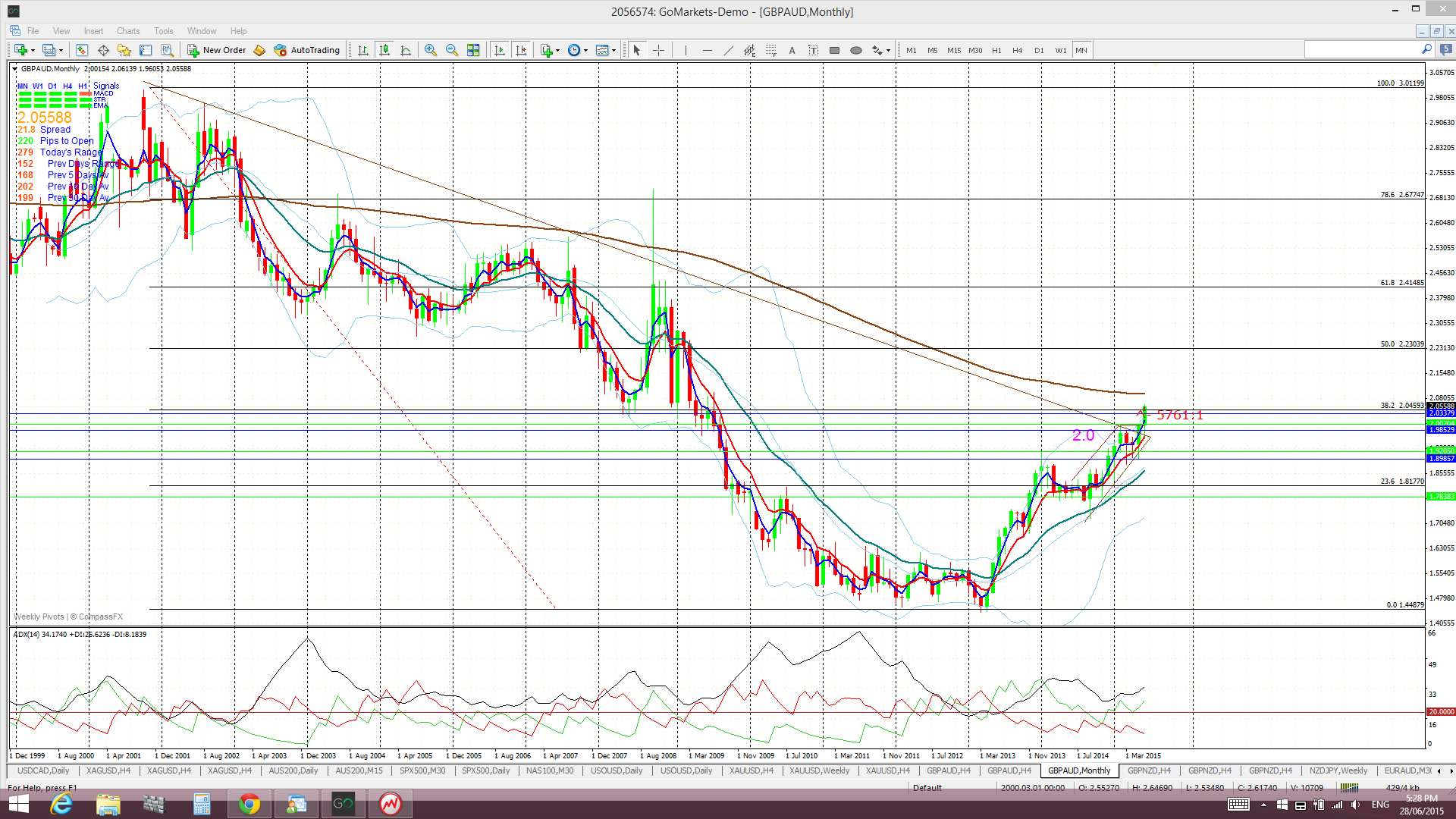Switch chart to candlesticks view

pos(384,50)
